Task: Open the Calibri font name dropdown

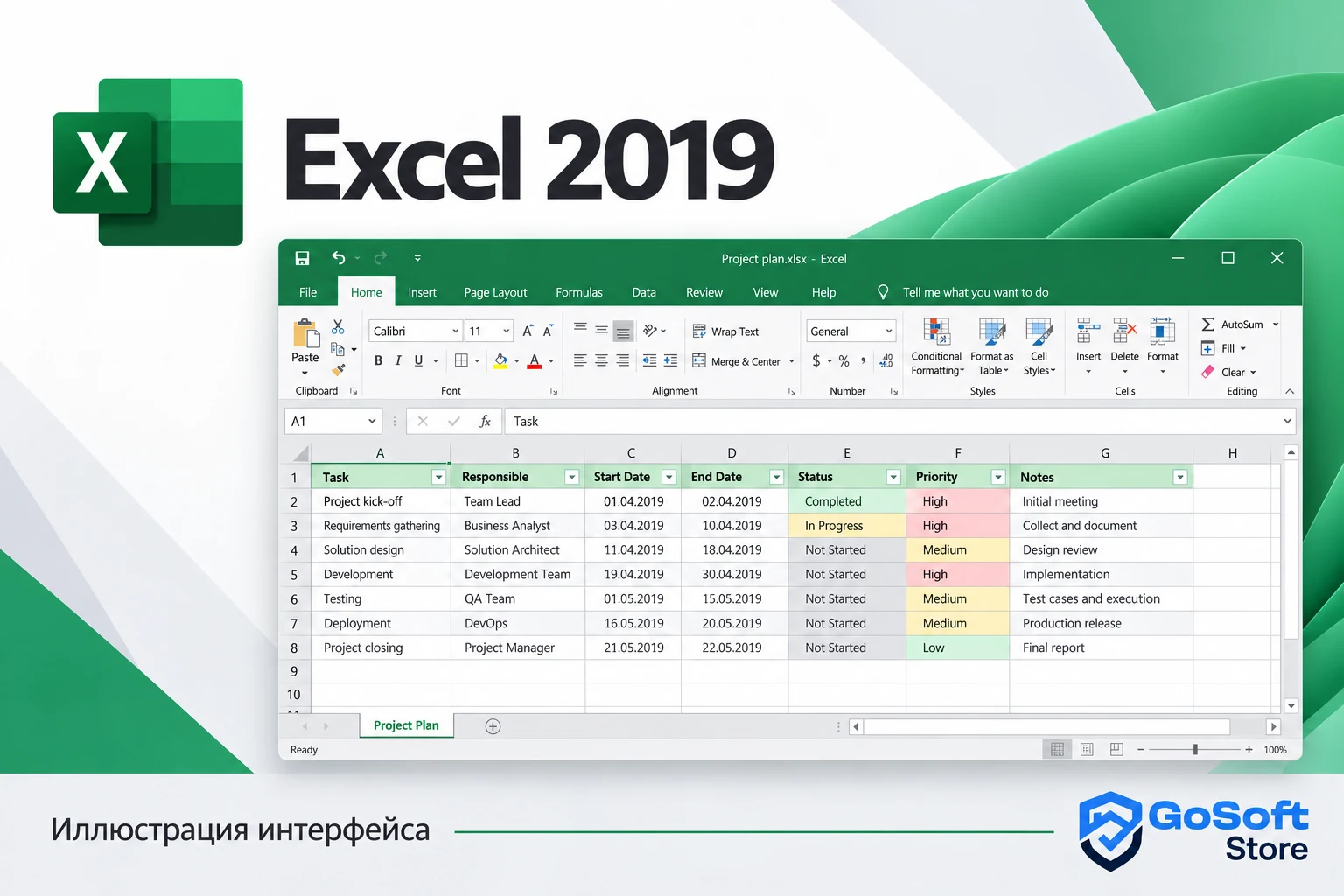Action: pos(455,331)
